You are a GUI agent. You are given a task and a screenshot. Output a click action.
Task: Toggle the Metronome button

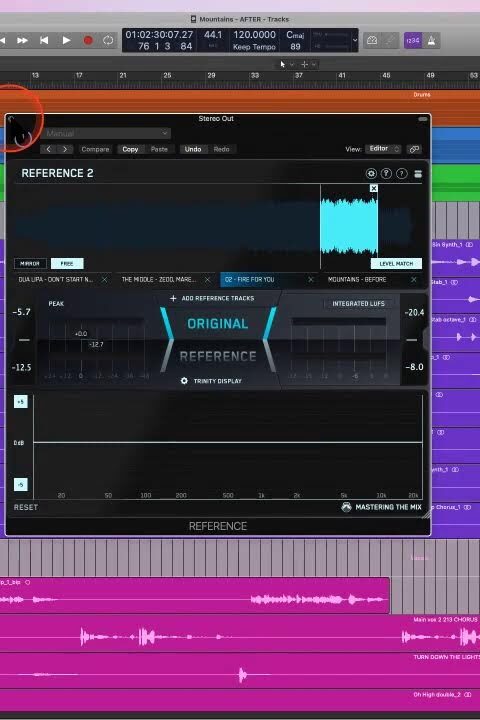tap(431, 40)
